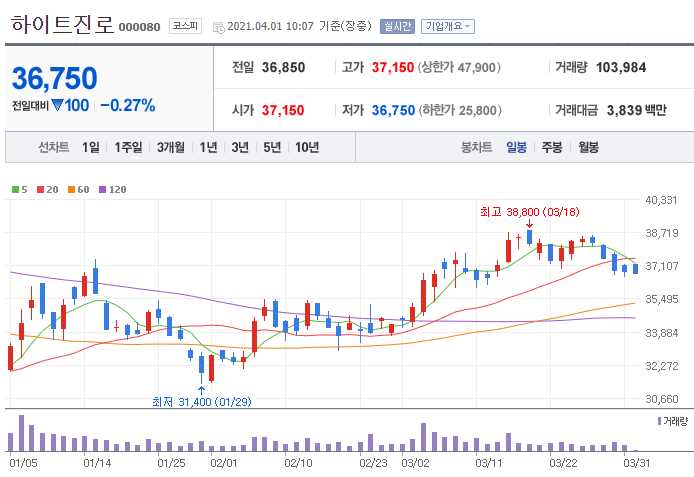The image size is (694, 477).
Task: Click the current price 36,750
Action: click(54, 78)
